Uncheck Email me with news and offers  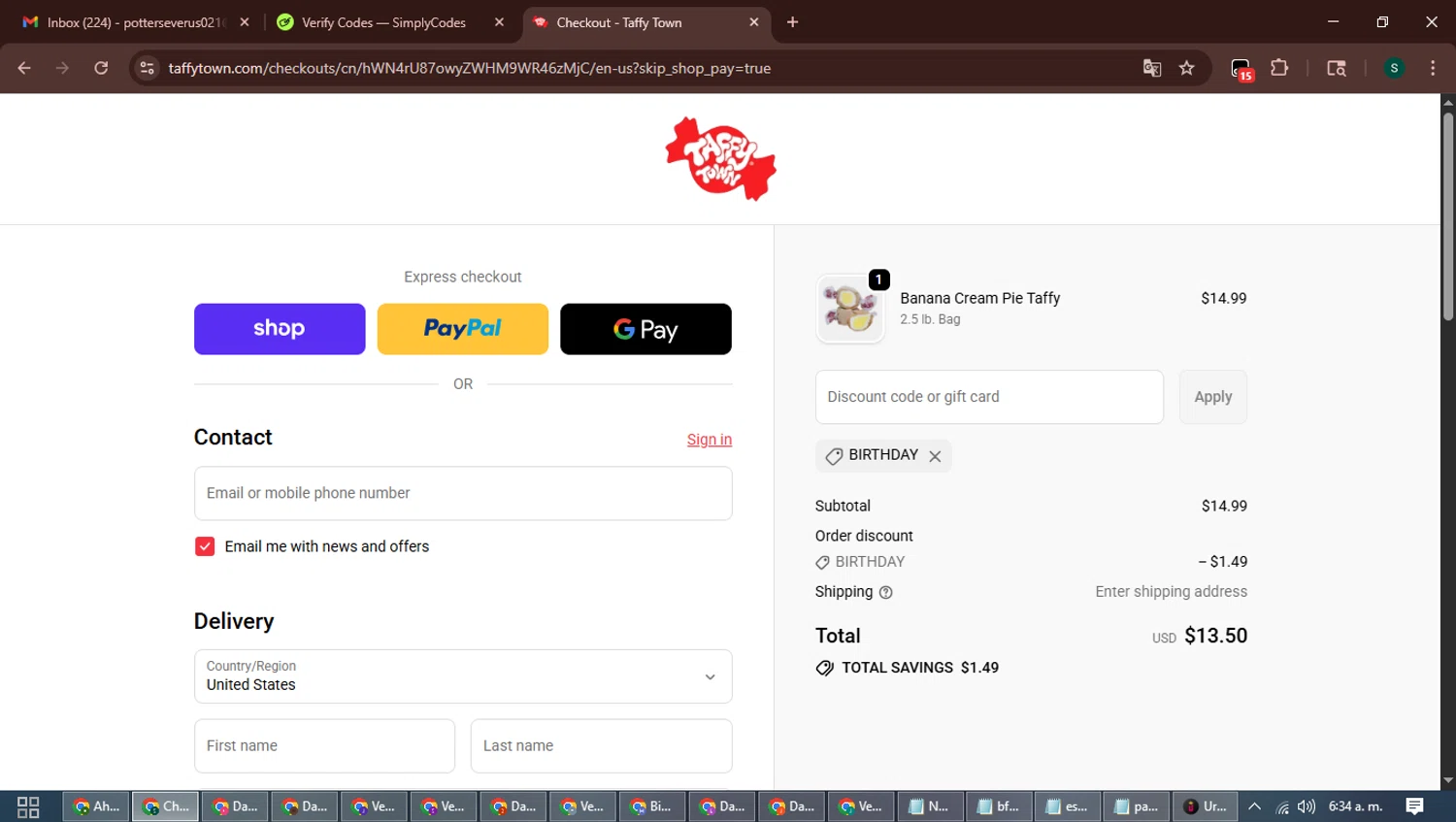[205, 546]
